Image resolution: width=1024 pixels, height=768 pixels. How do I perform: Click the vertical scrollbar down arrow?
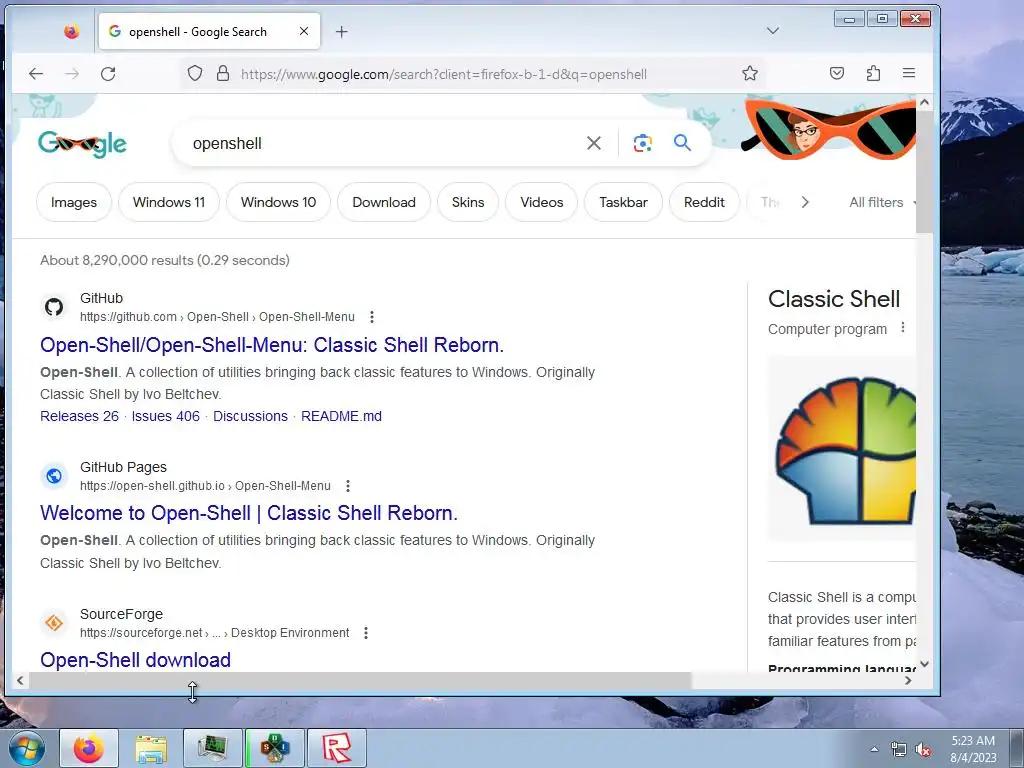(924, 664)
